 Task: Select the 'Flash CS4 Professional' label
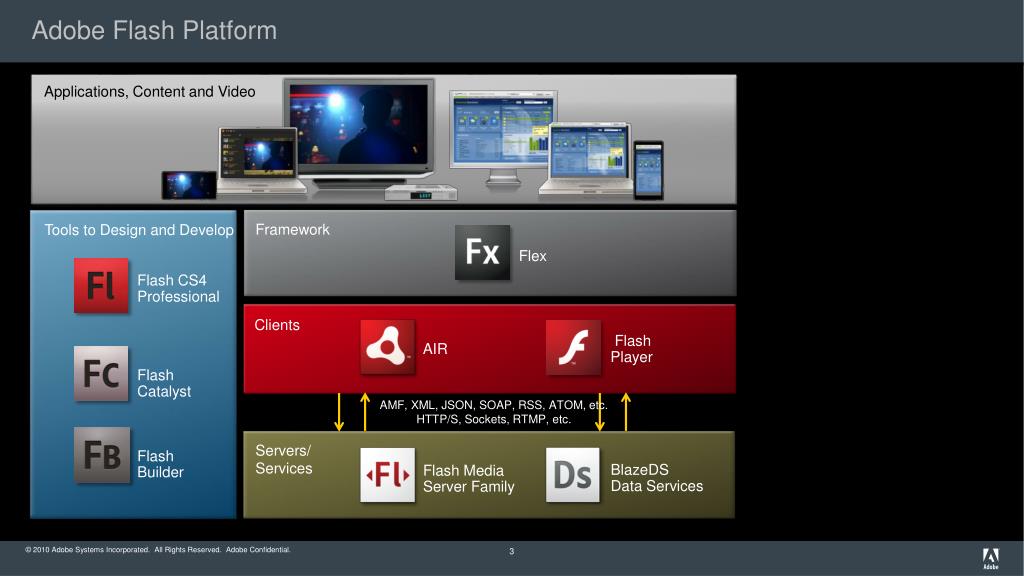click(x=178, y=288)
